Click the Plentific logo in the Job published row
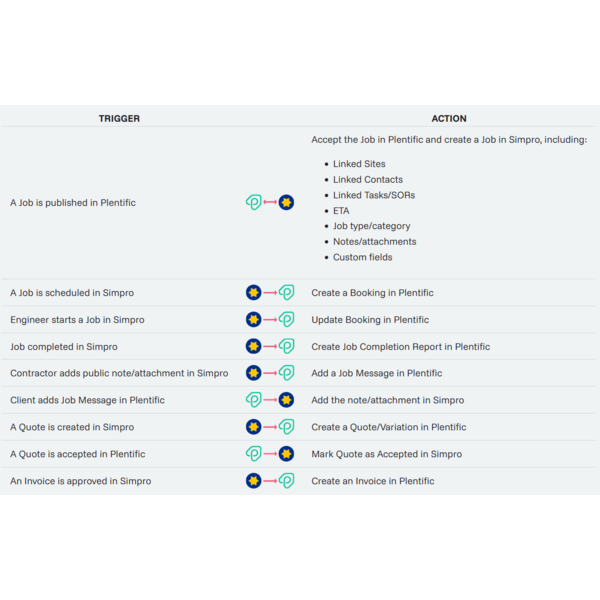 (x=254, y=203)
